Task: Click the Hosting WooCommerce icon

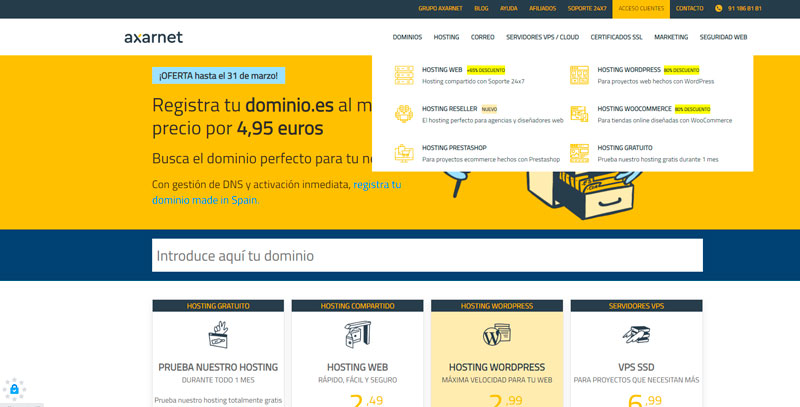Action: (x=579, y=114)
